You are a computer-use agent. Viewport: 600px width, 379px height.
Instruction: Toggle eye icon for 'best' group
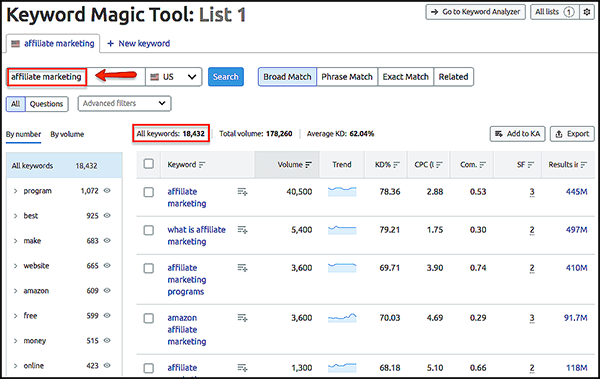pyautogui.click(x=107, y=216)
